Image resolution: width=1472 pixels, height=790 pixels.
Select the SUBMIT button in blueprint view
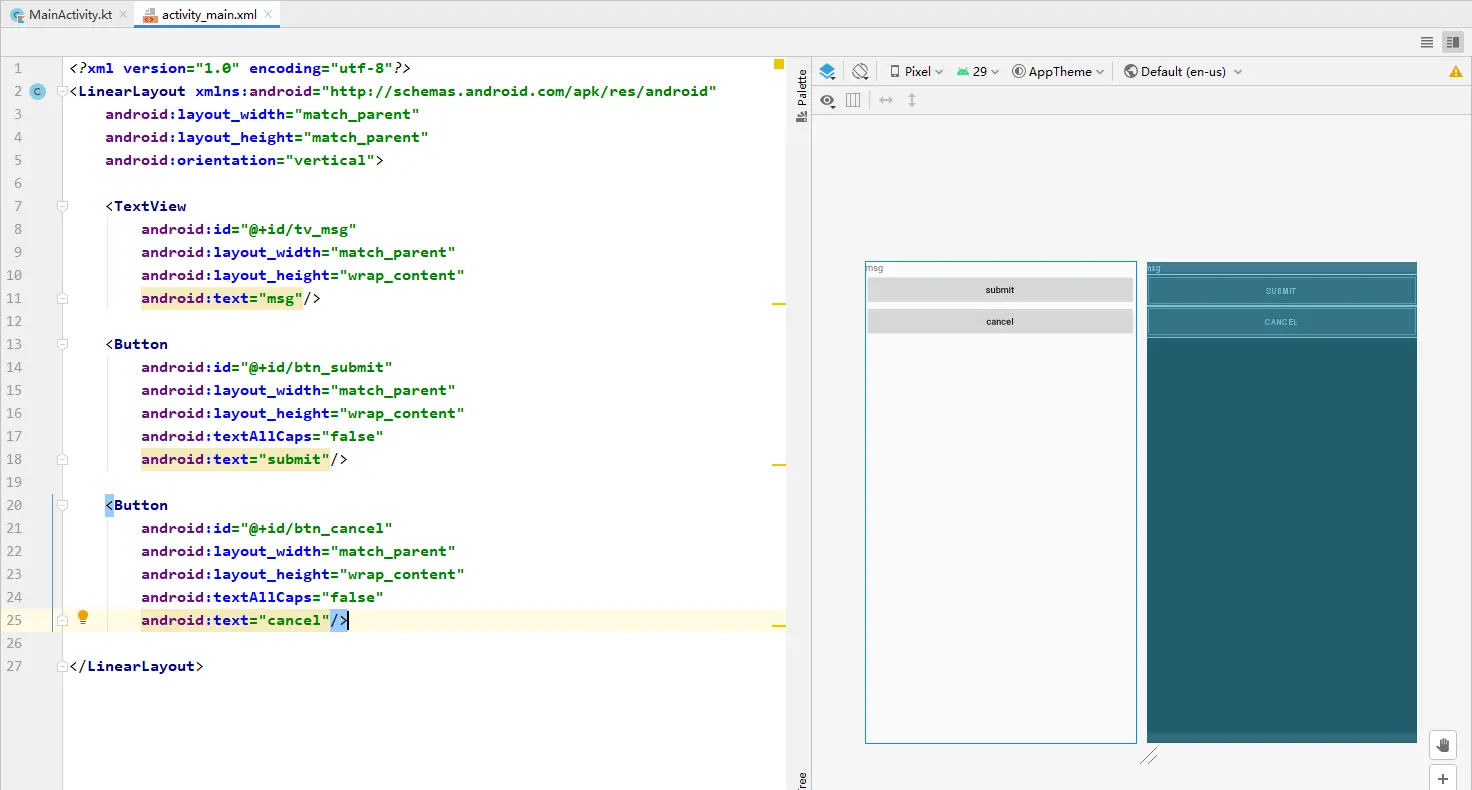(x=1281, y=291)
